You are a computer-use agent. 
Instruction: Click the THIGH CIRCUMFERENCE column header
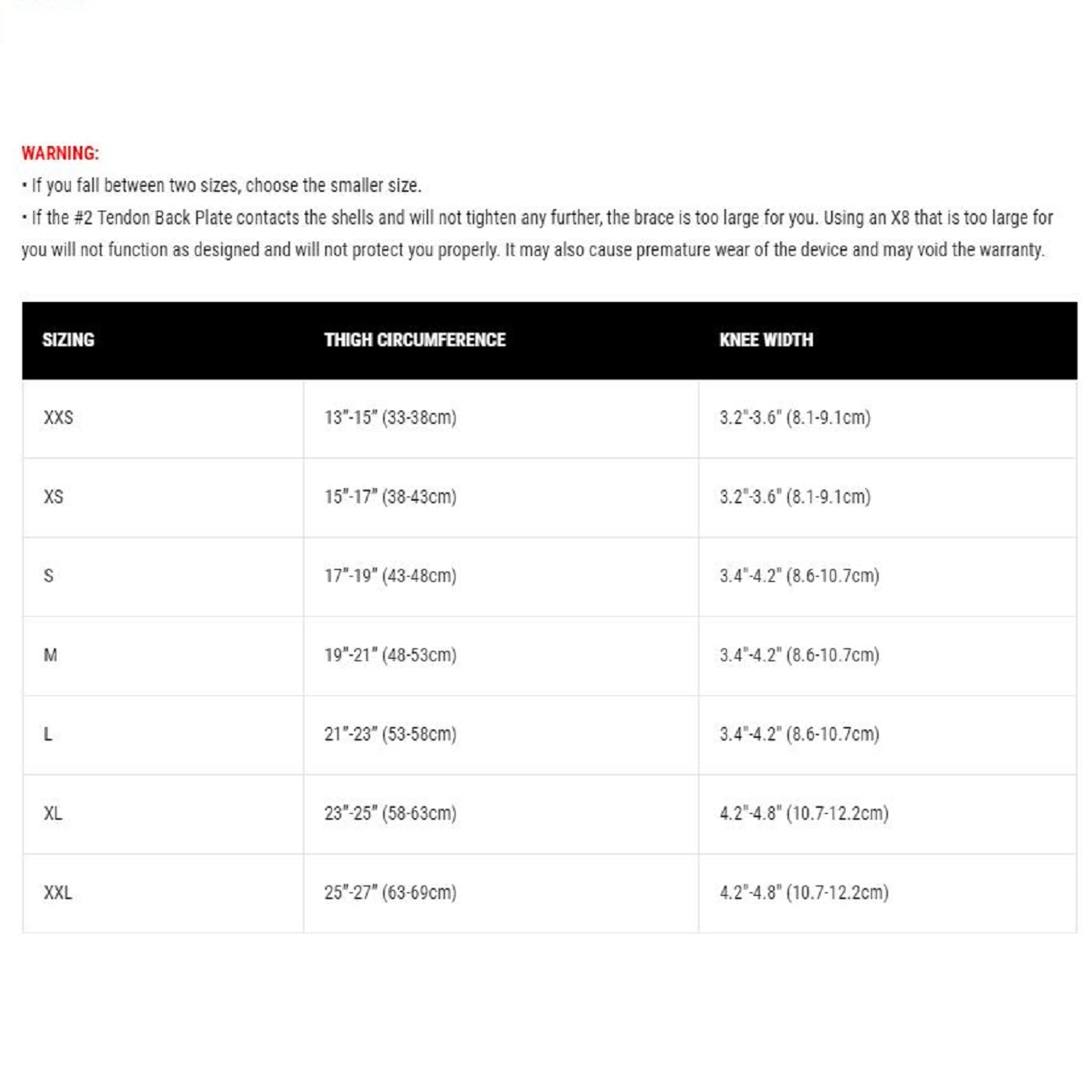click(415, 340)
